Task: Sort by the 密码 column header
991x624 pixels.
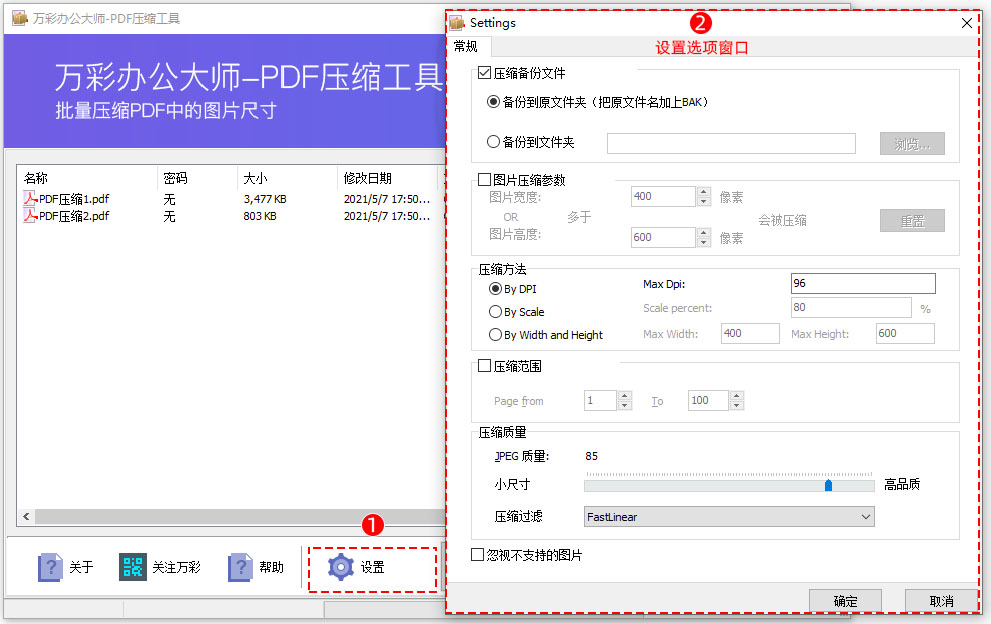Action: click(x=197, y=178)
